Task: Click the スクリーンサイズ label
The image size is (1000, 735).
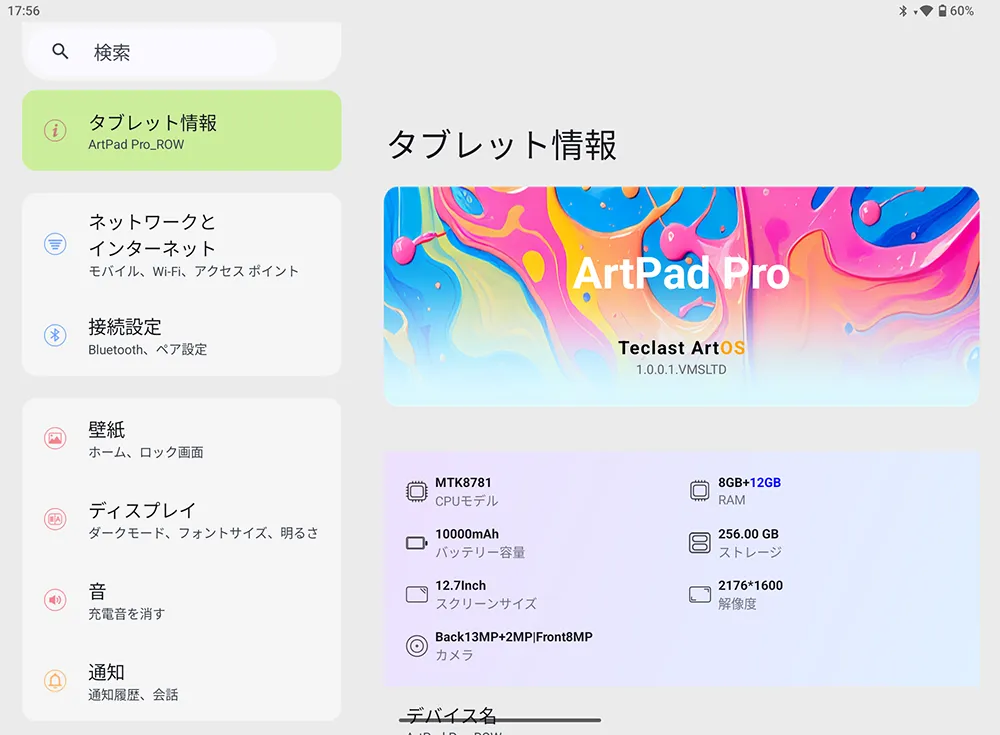Action: [x=486, y=604]
